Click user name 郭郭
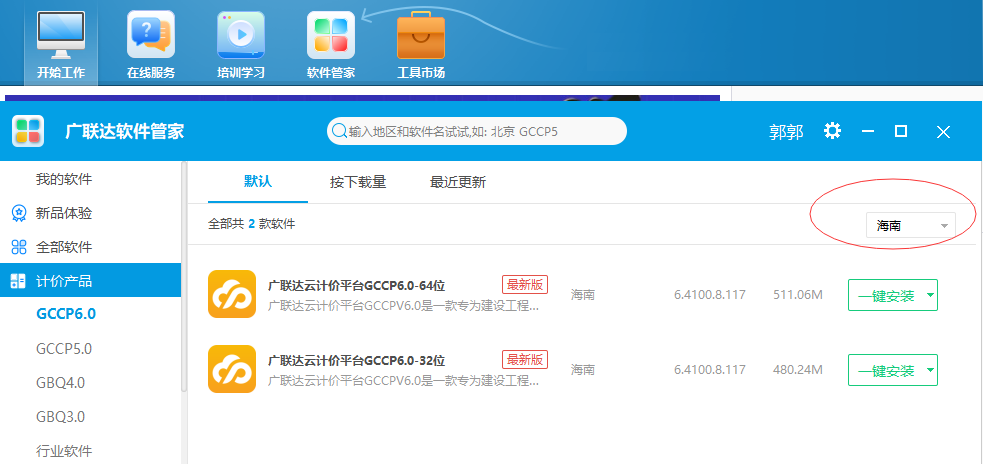The width and height of the screenshot is (983, 464). 786,132
